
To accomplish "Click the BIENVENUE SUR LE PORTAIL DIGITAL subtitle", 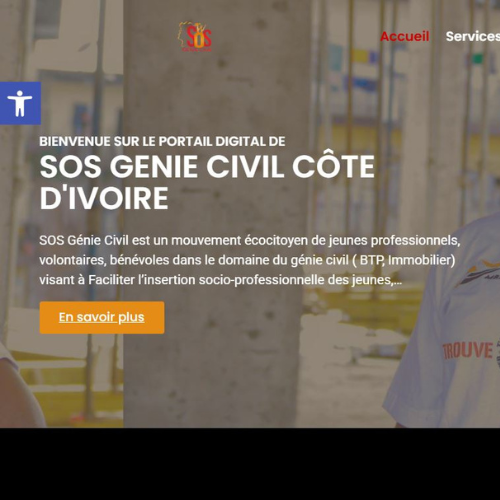I will 162,141.
